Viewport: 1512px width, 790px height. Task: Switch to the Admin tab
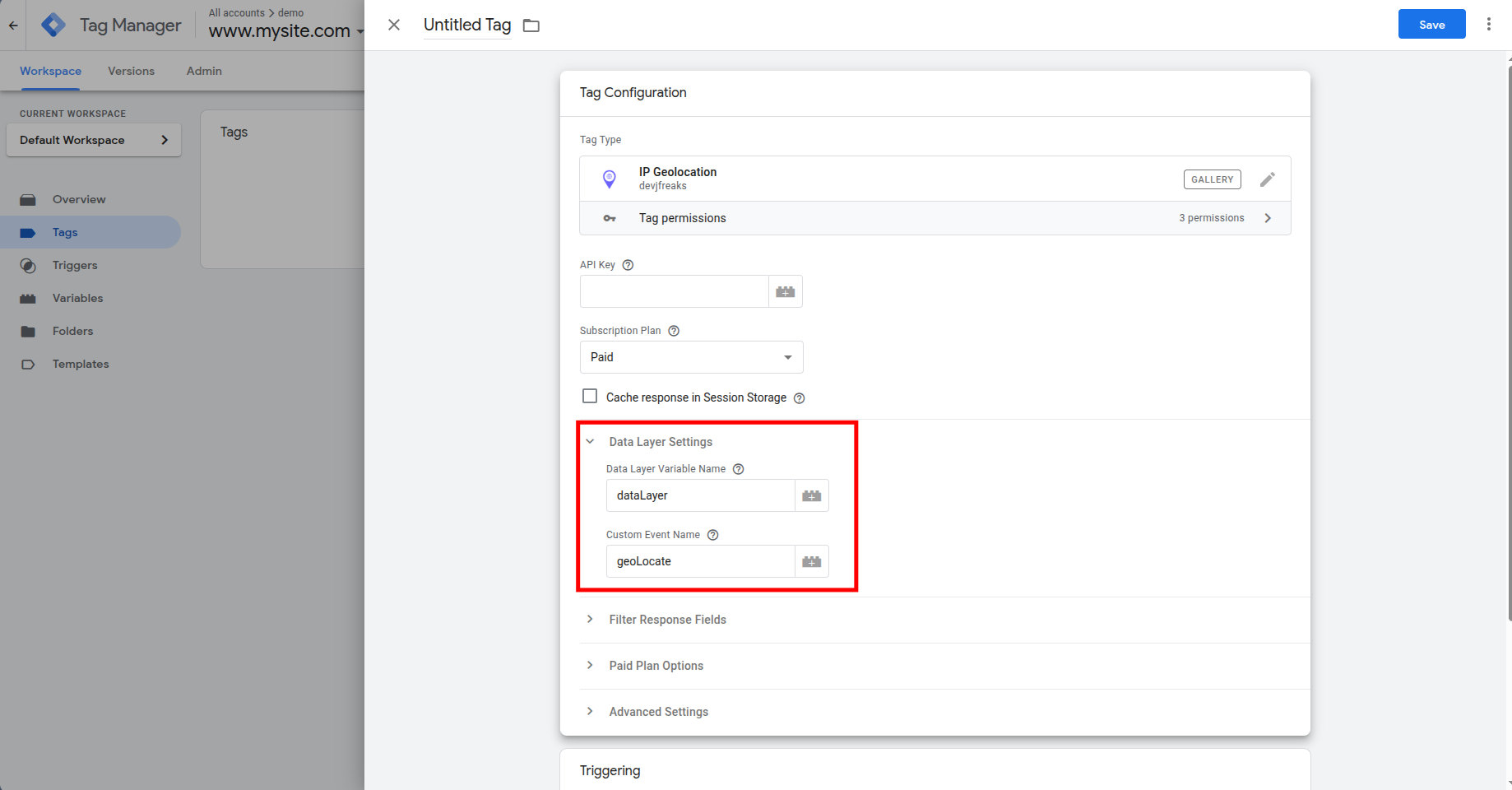click(x=204, y=71)
